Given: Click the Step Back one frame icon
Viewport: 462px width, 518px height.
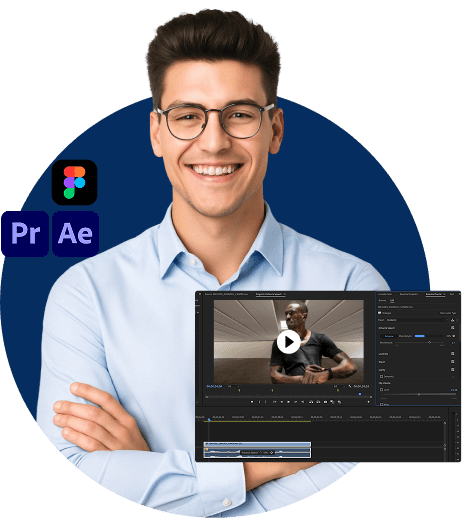Looking at the screenshot, I should coord(282,402).
